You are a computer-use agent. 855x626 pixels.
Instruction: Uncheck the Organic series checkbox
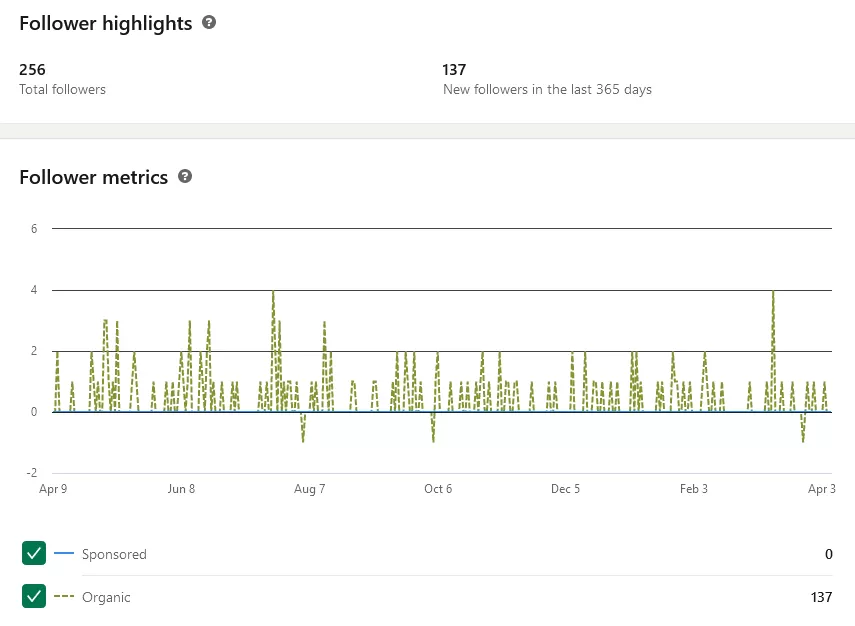34,597
